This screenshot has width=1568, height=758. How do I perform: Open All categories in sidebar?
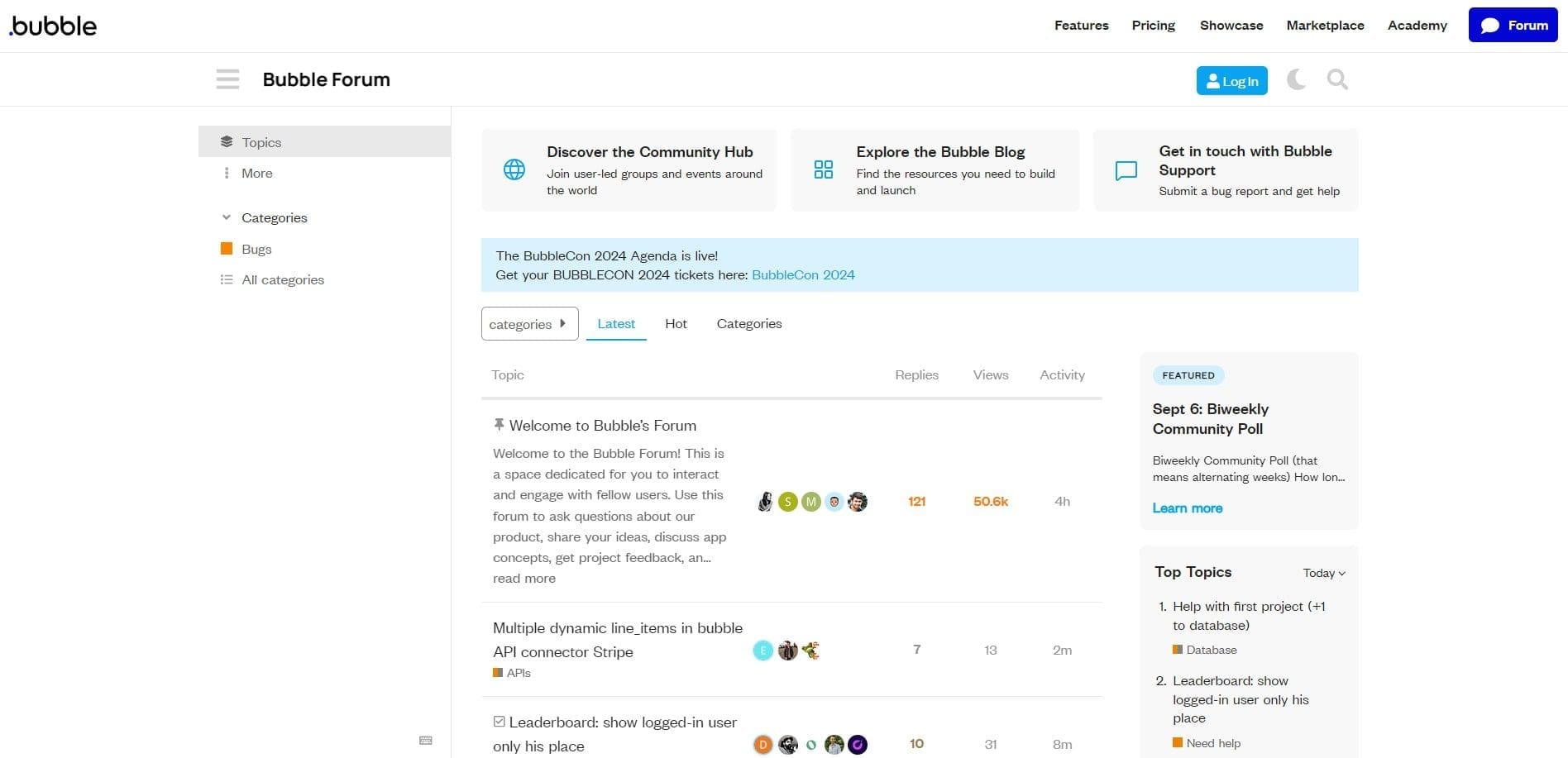point(325,279)
